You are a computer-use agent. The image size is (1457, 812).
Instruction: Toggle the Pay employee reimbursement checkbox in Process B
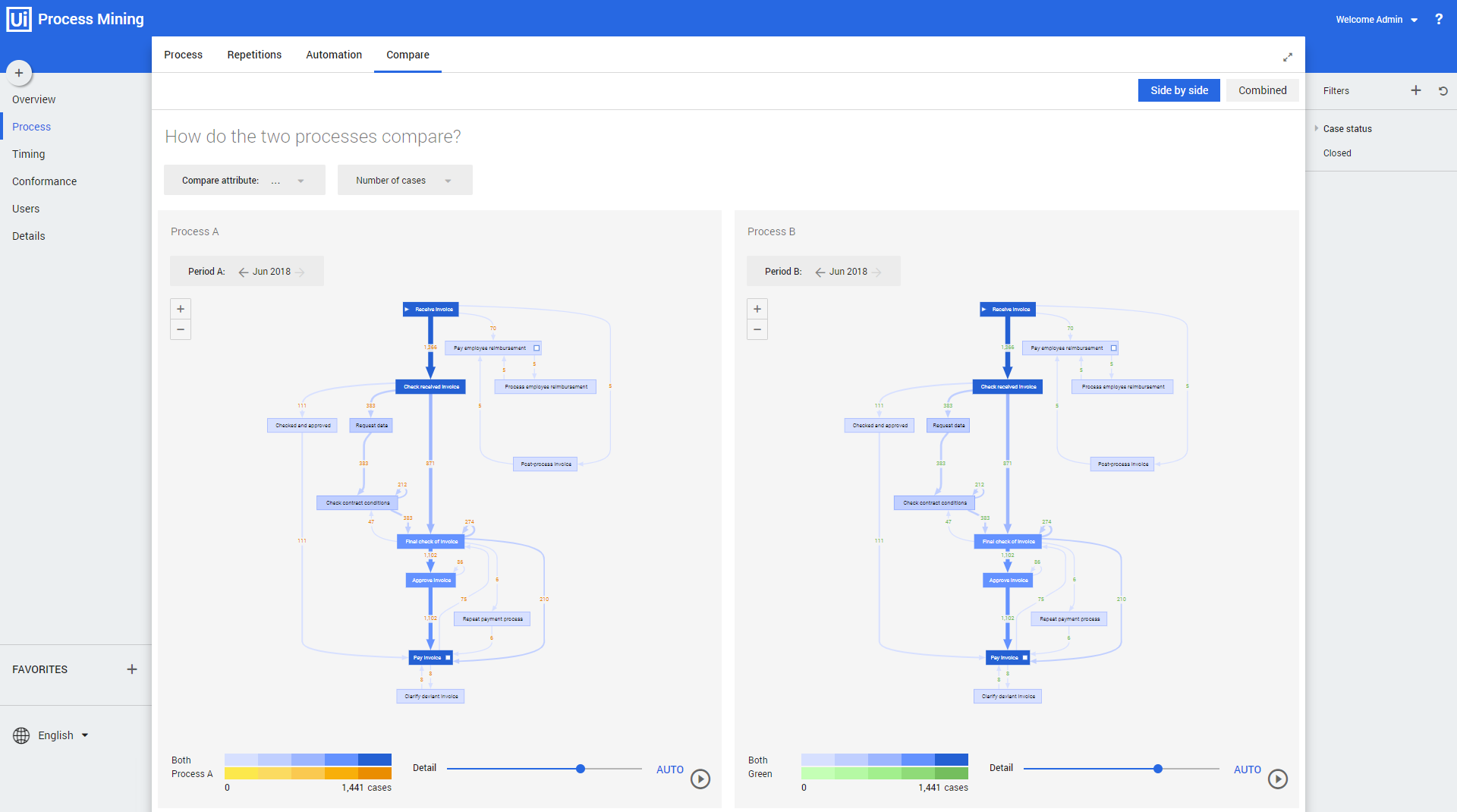[x=1112, y=348]
